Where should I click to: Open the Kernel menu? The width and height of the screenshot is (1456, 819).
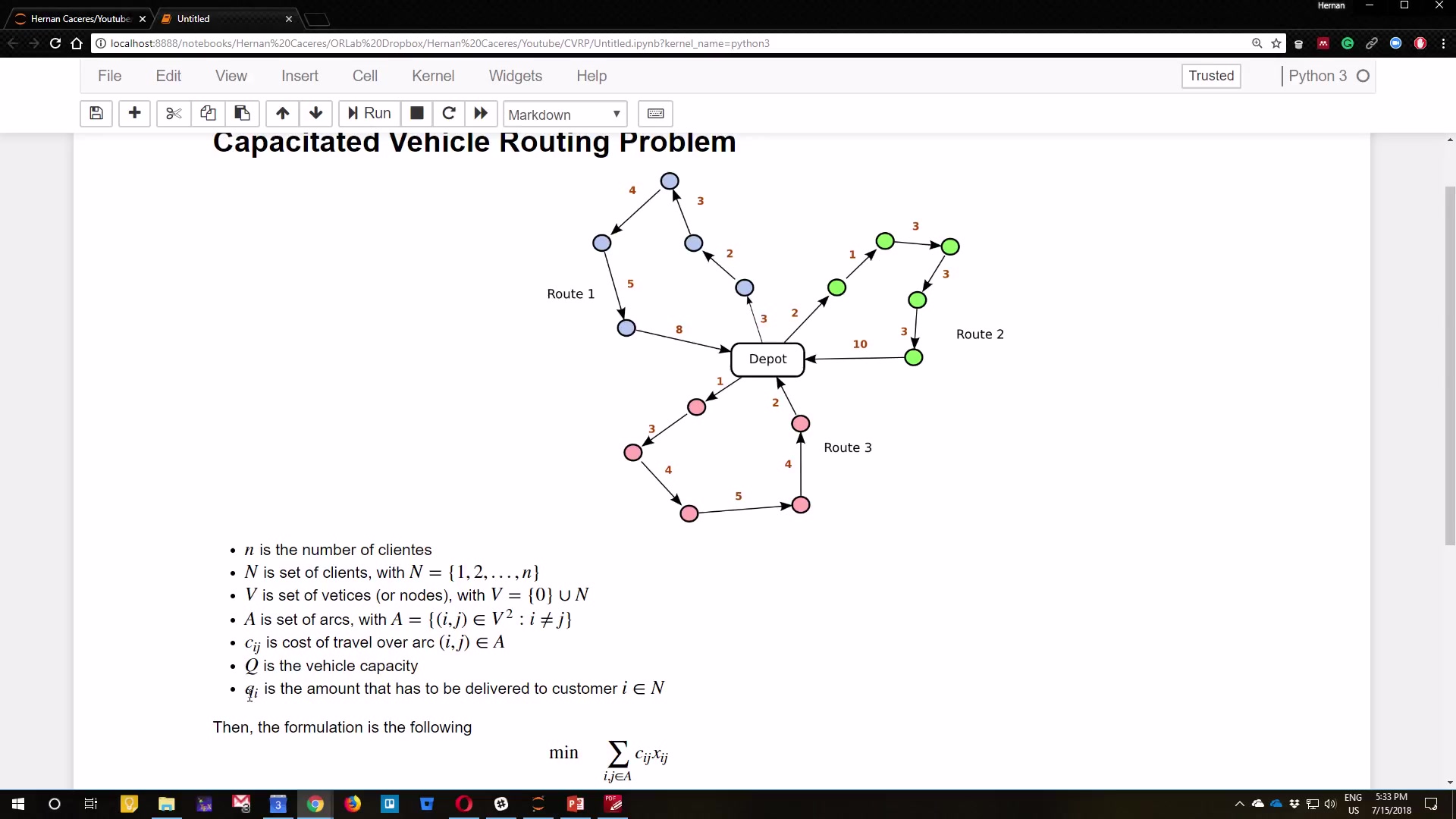tap(434, 75)
